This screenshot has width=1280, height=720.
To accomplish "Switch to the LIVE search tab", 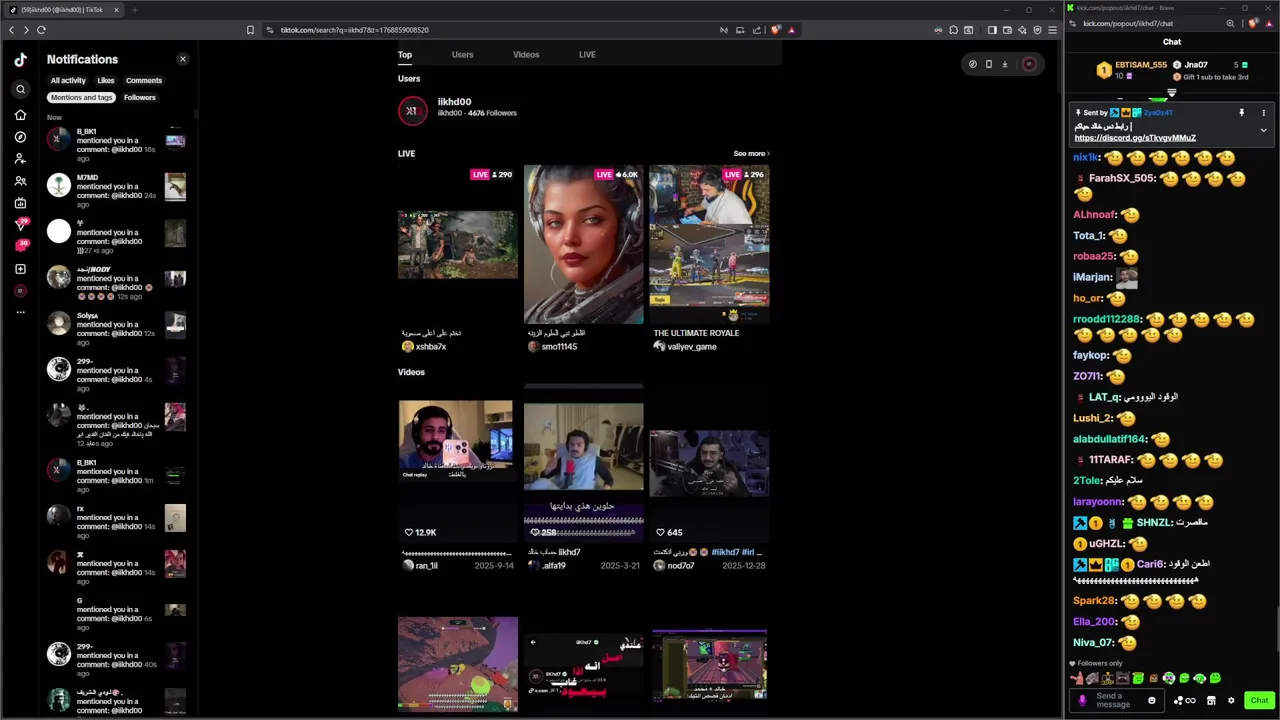I will coord(587,55).
